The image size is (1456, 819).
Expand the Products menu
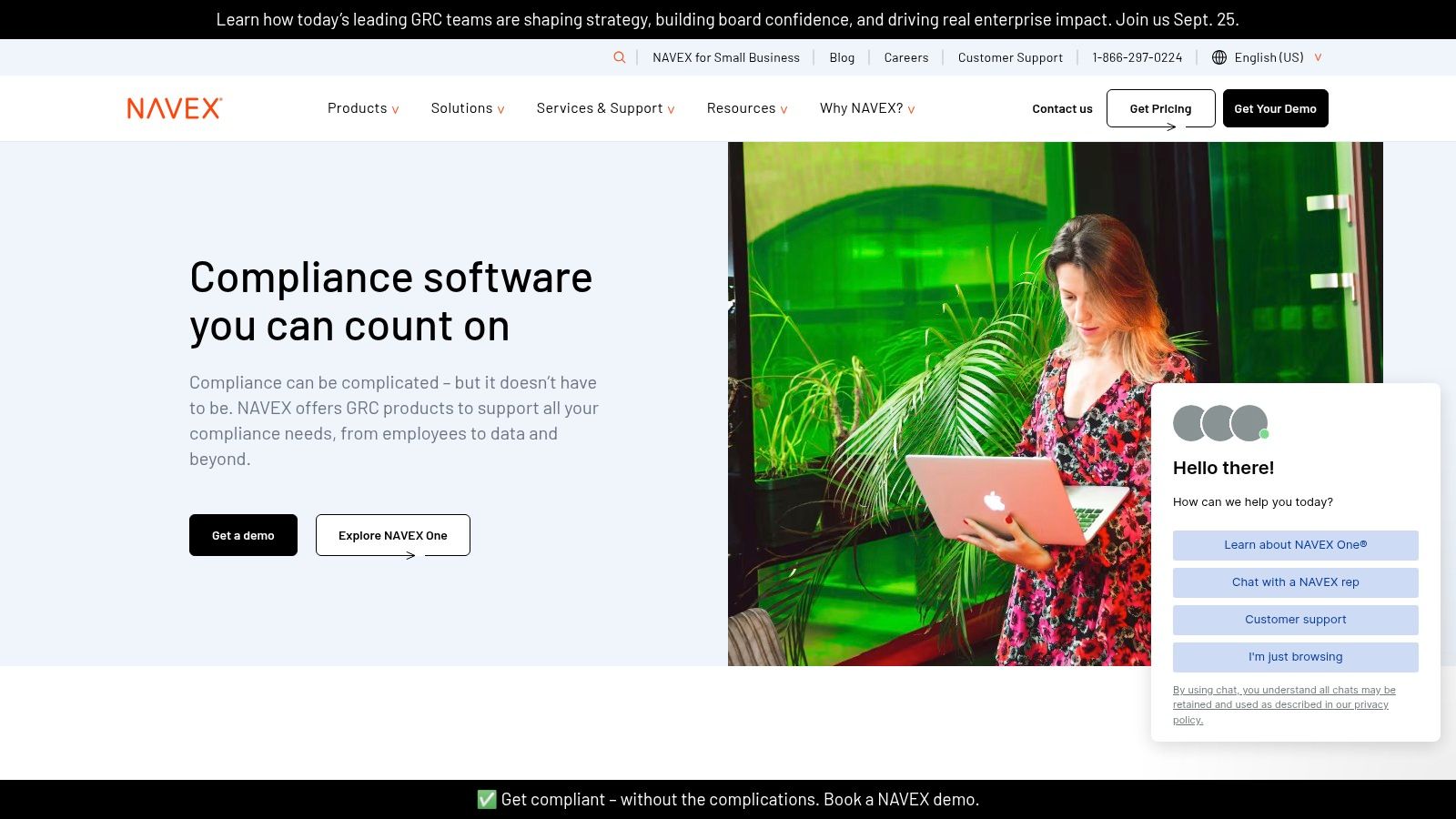point(363,108)
